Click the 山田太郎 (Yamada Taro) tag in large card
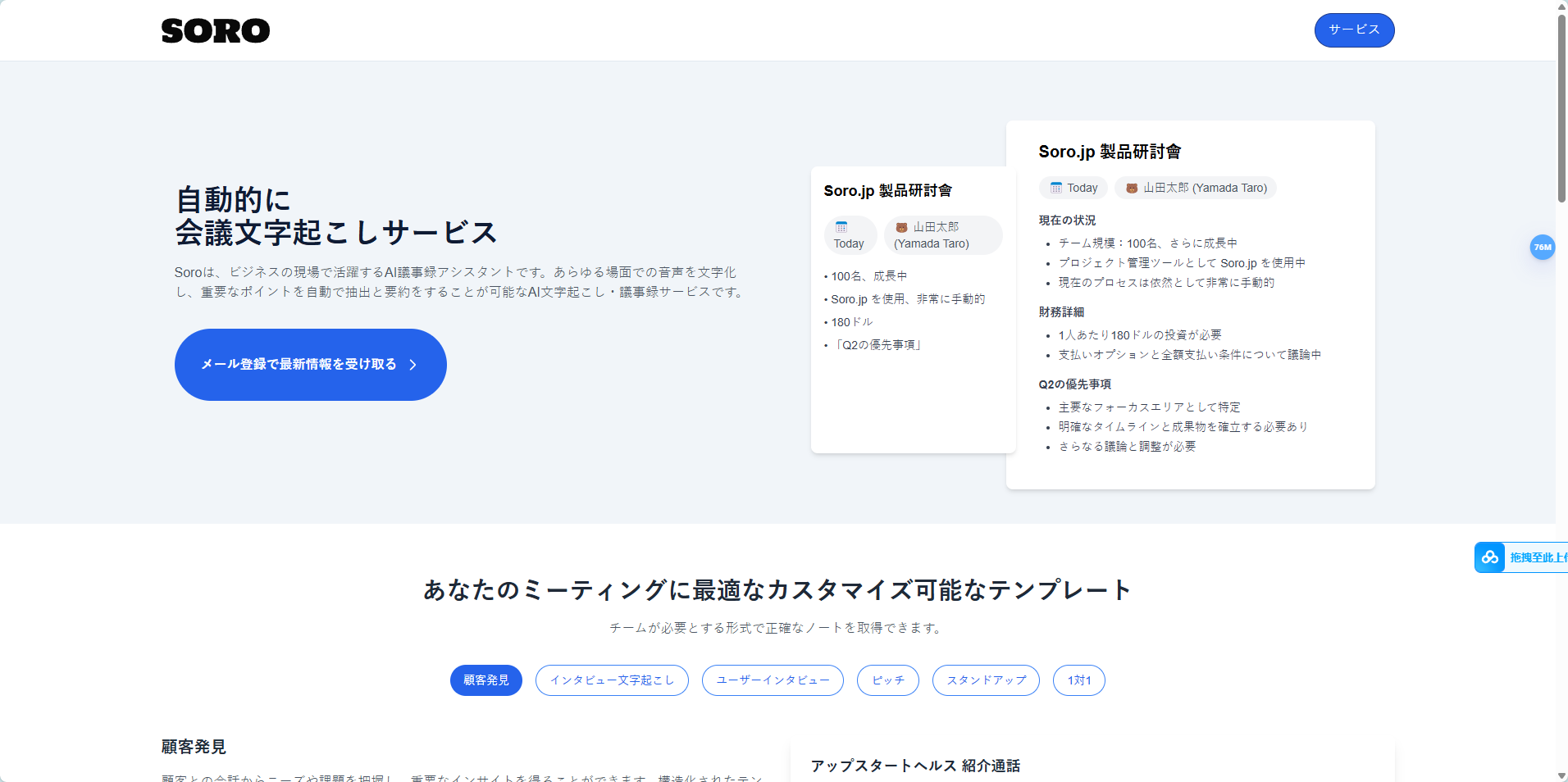This screenshot has width=1568, height=782. (1196, 188)
